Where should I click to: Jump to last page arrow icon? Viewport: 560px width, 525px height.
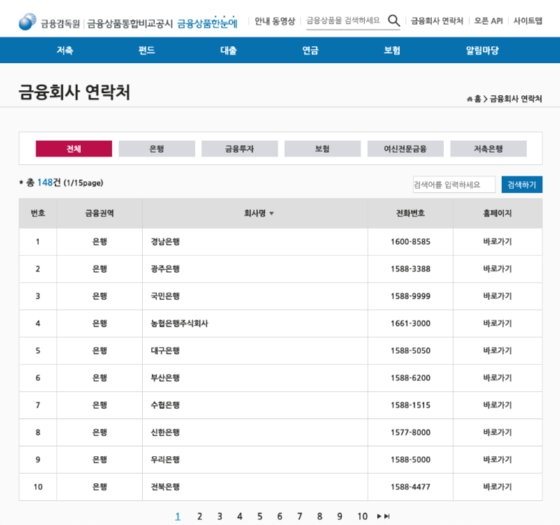387,516
